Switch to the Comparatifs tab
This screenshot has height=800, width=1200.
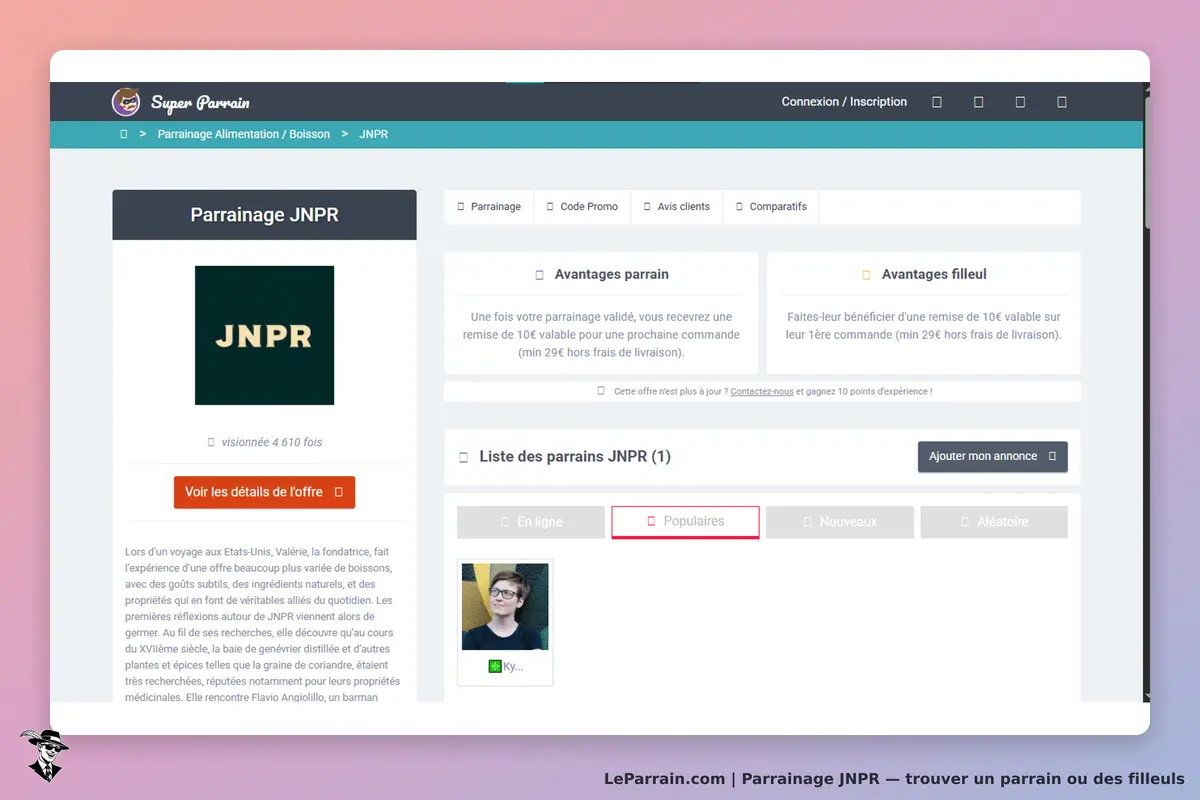[x=770, y=207]
